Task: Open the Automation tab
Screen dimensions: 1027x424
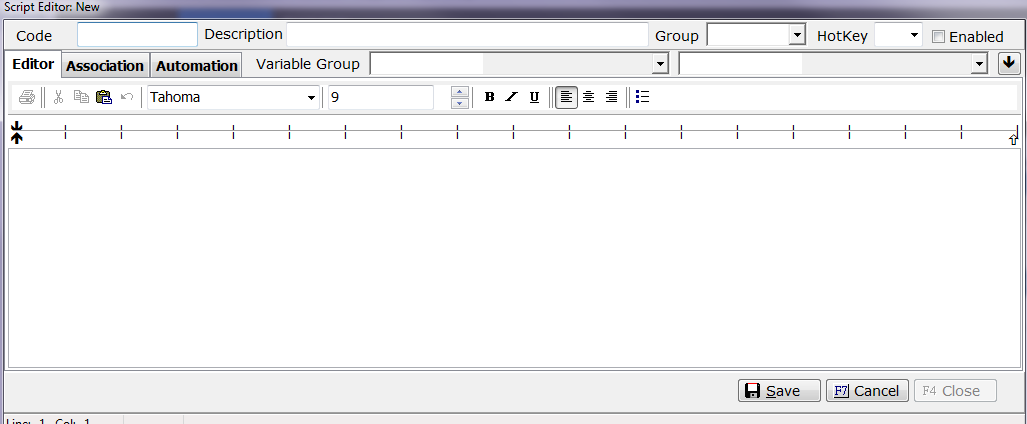Action: tap(197, 66)
